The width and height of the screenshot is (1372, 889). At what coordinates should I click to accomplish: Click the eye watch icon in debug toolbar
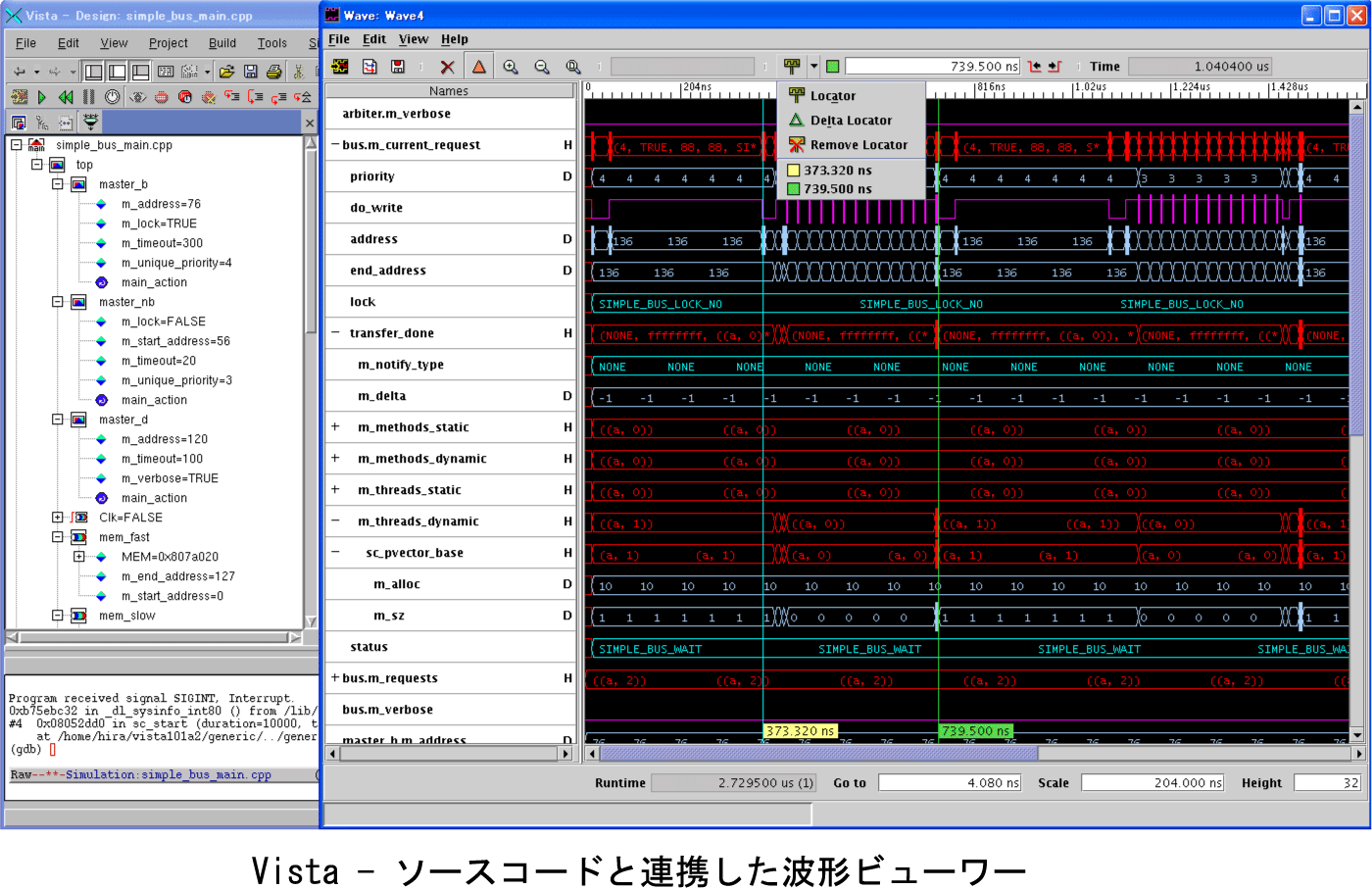point(137,97)
